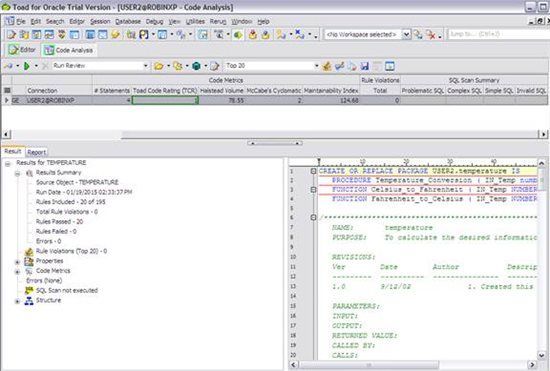
Task: Click the horizontal splitter handle between grid and results
Action: coord(275,143)
